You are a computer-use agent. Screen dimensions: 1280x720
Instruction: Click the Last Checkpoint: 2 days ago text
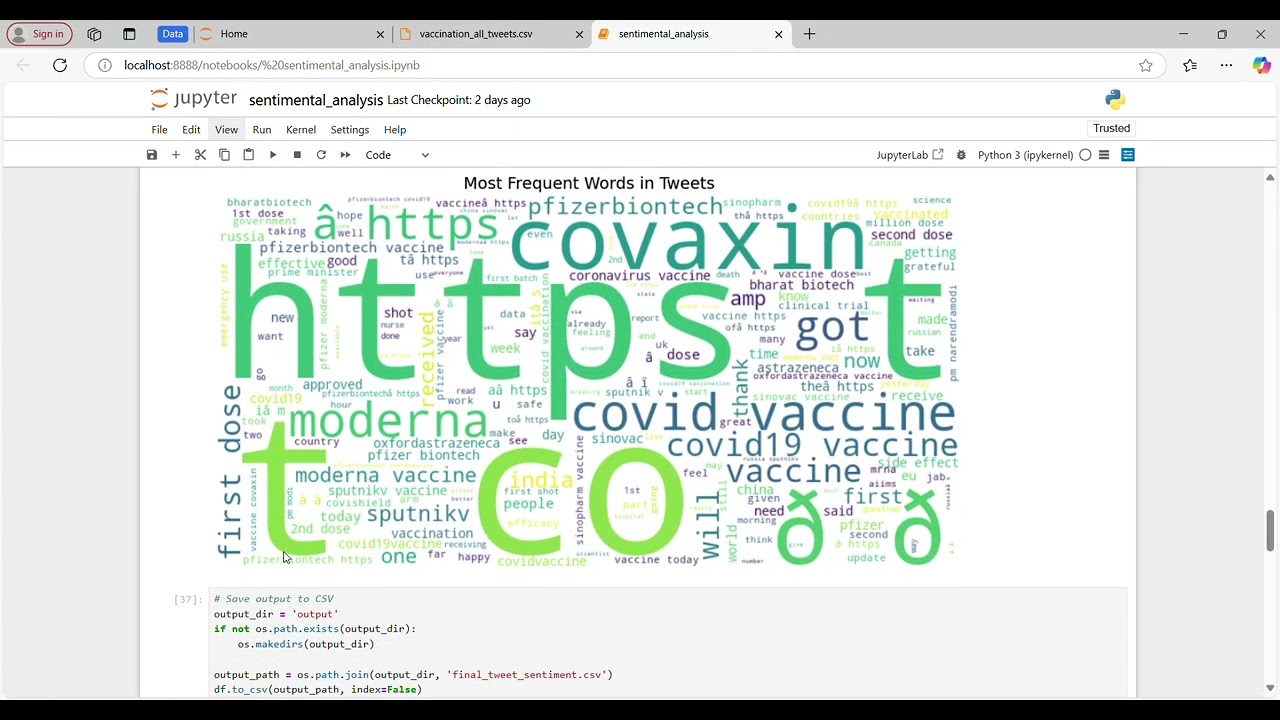(x=459, y=100)
